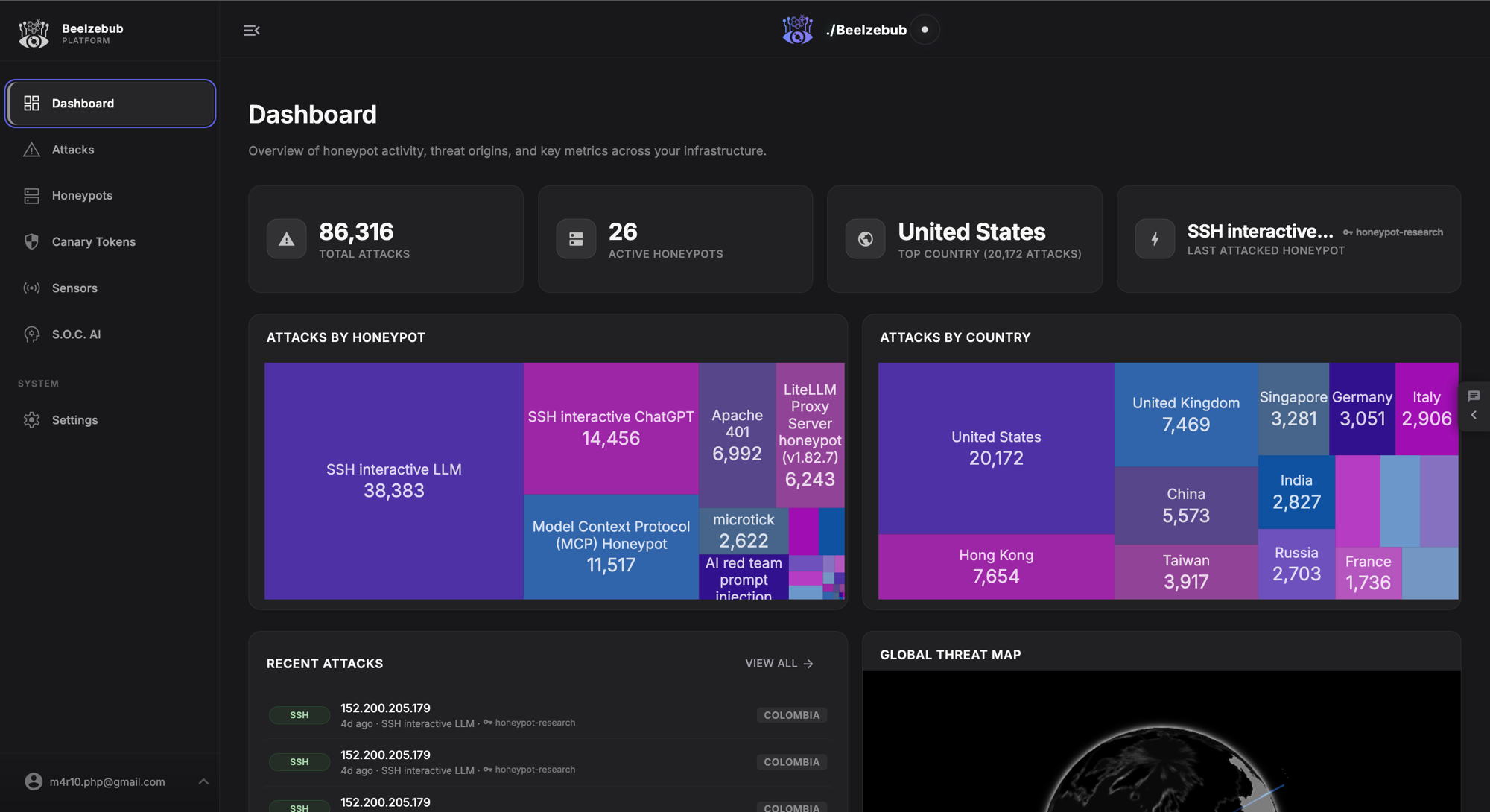Screen dimensions: 1490x812
Task: Click the United States country tile
Action: (x=996, y=448)
